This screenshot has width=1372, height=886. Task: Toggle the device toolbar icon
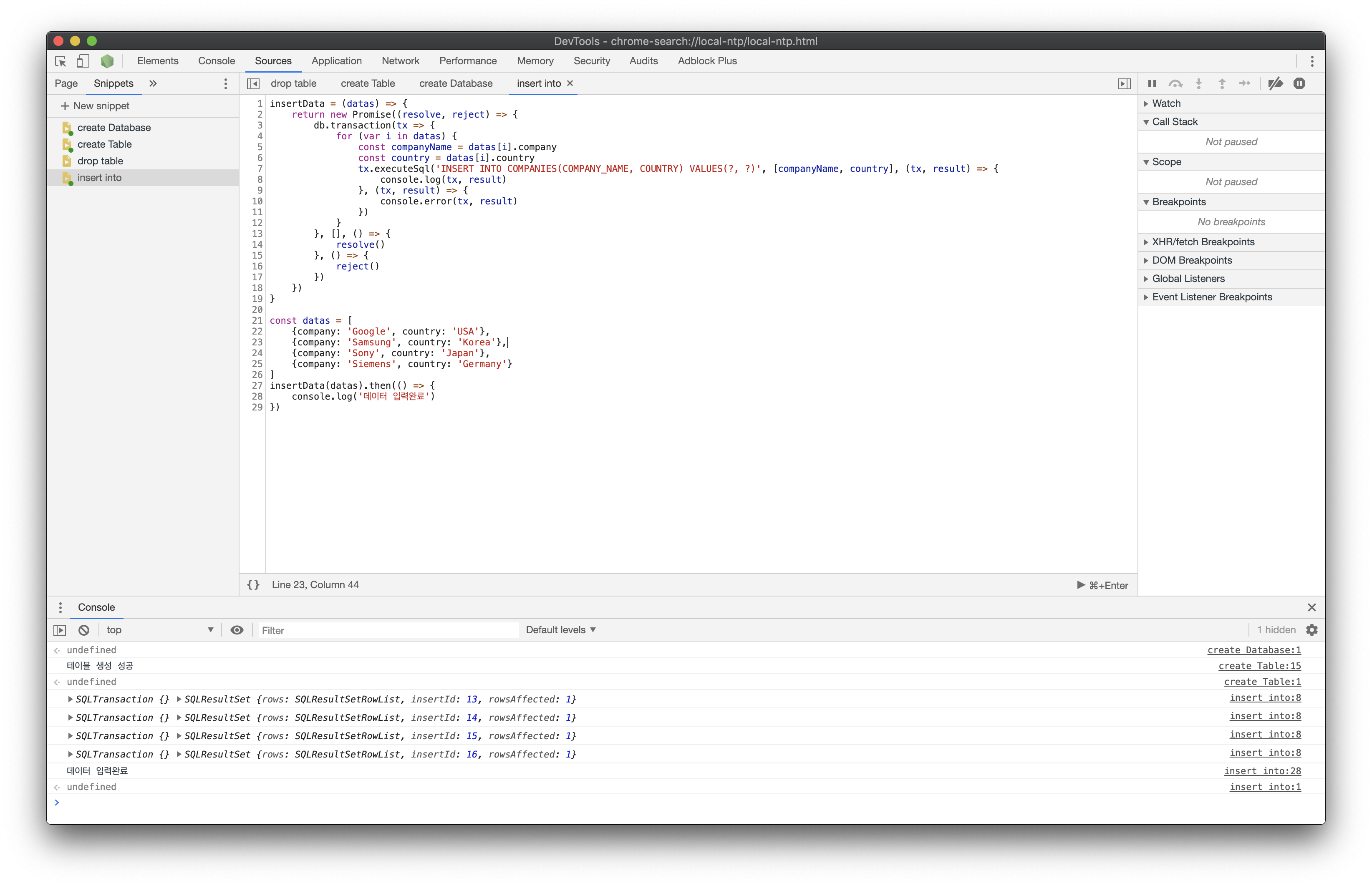click(x=83, y=61)
